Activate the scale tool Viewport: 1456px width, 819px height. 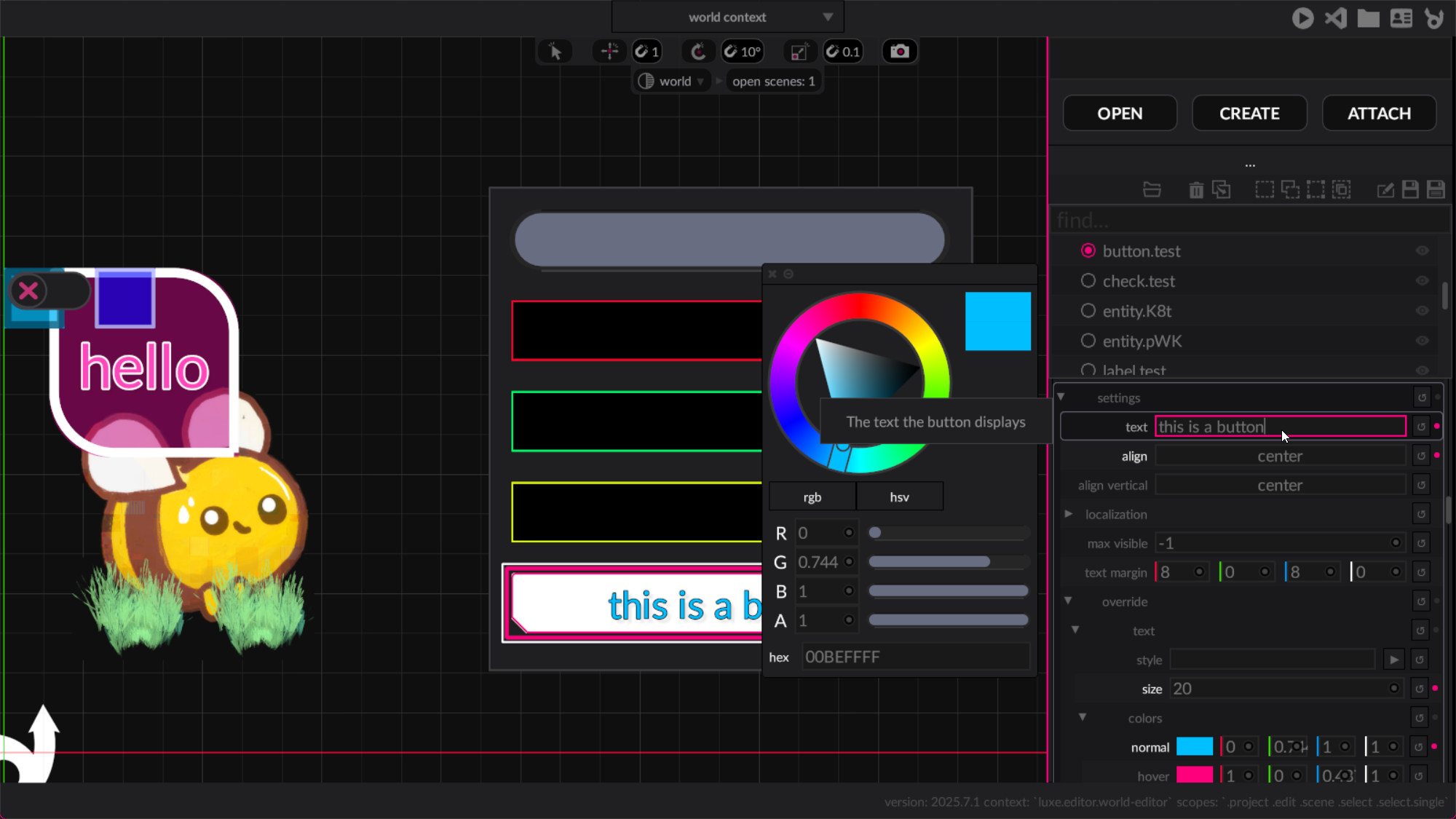[x=799, y=52]
